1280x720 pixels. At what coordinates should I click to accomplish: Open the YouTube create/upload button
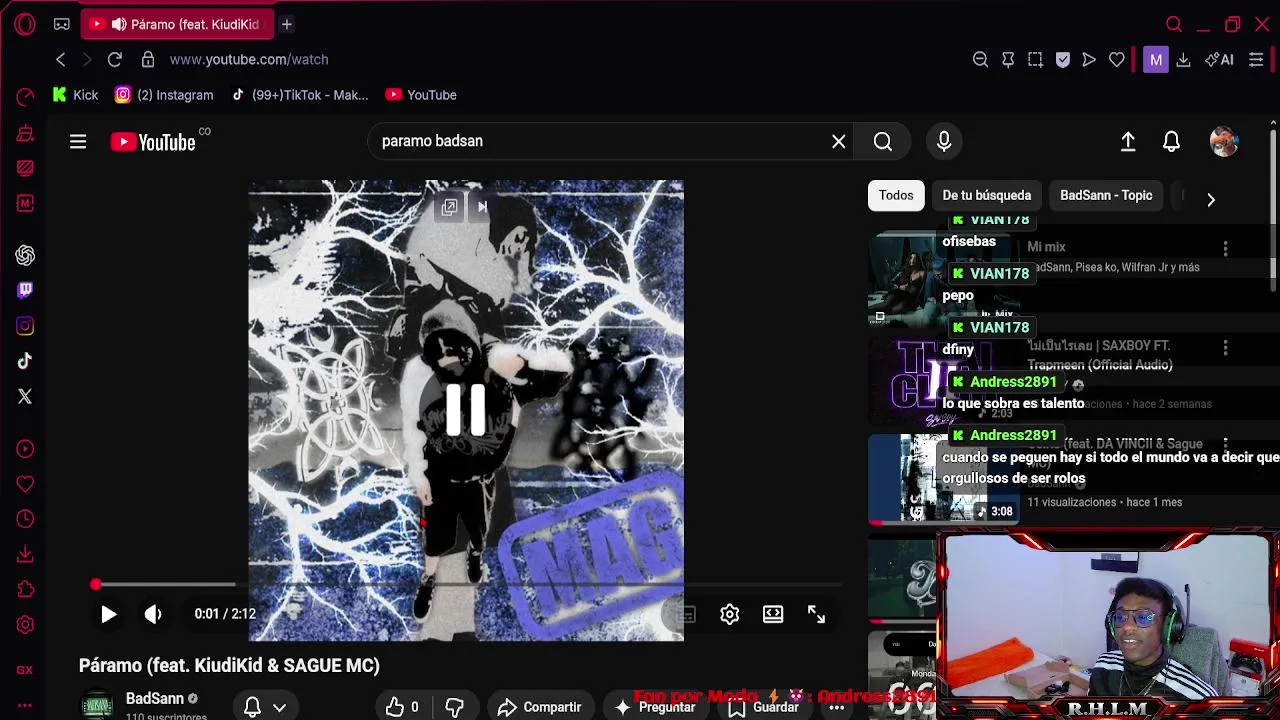point(1128,142)
